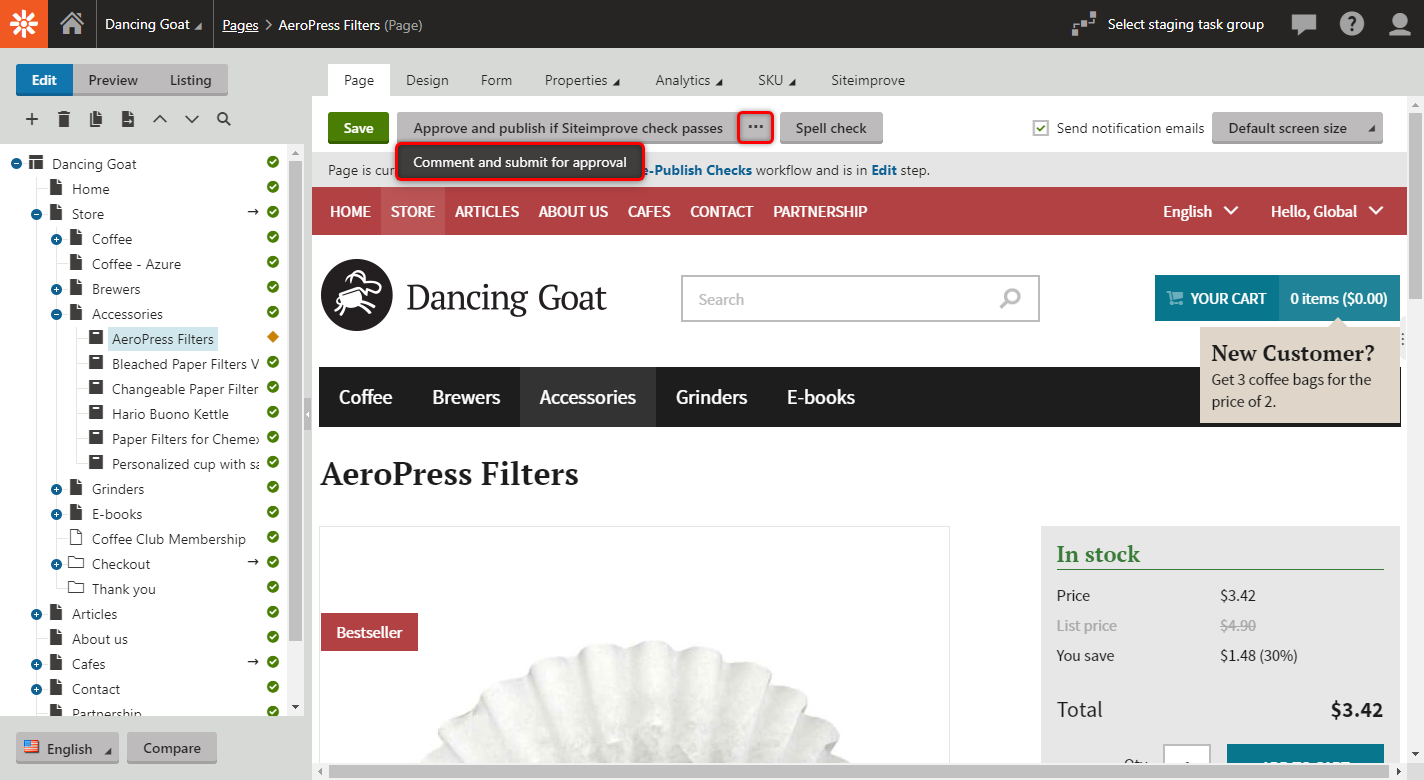The height and width of the screenshot is (780, 1424).
Task: Toggle Send notification emails checkbox
Action: [x=1041, y=128]
